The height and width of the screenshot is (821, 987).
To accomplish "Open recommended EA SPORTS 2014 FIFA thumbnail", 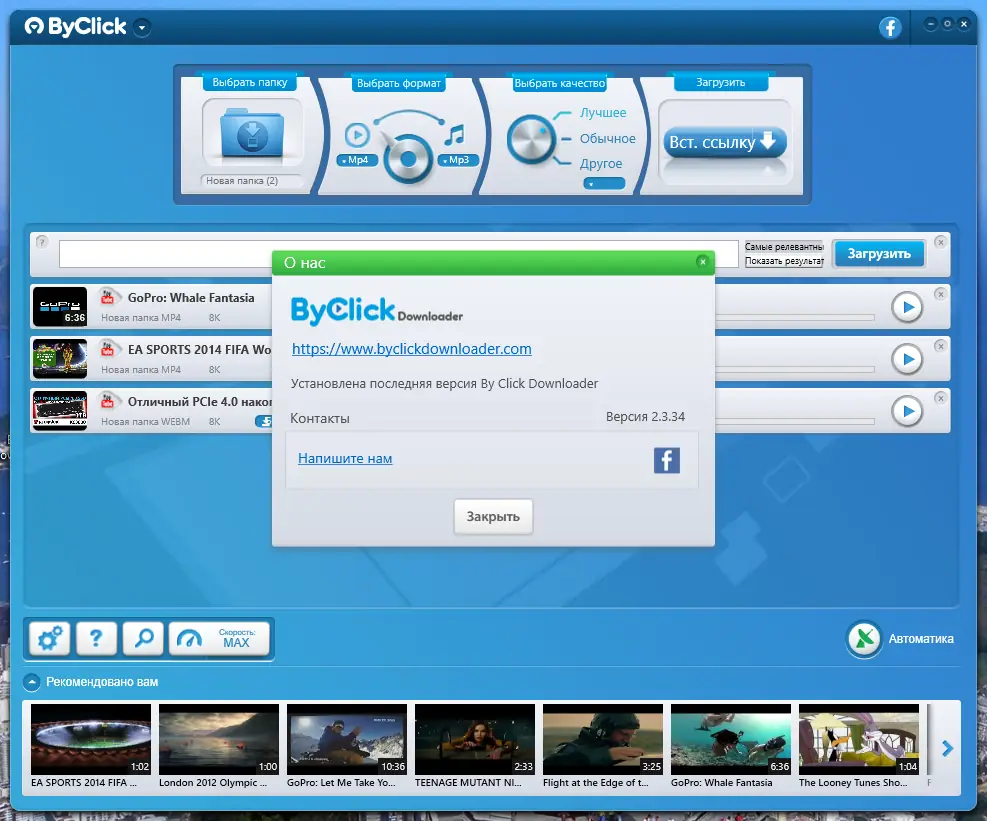I will point(91,739).
